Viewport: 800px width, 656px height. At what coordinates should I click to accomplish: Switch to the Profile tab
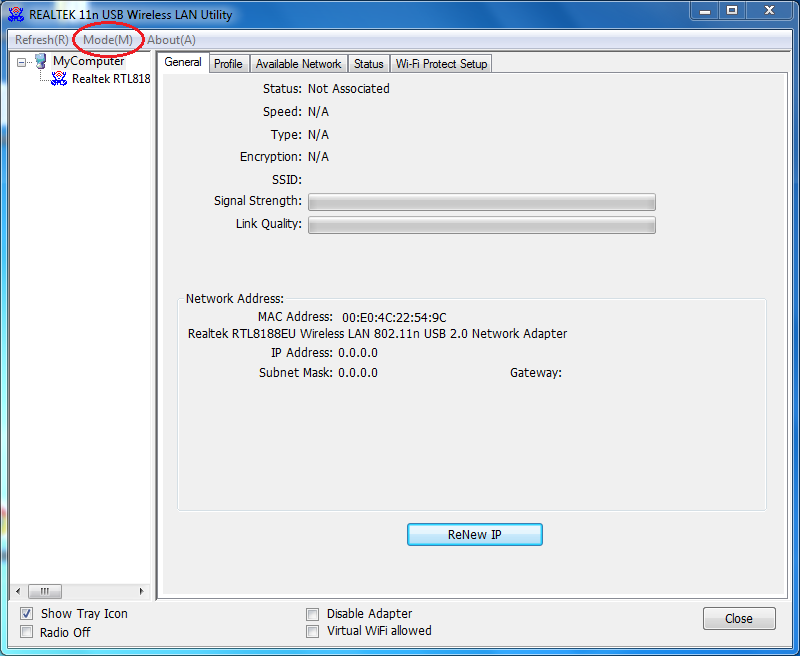click(x=228, y=64)
